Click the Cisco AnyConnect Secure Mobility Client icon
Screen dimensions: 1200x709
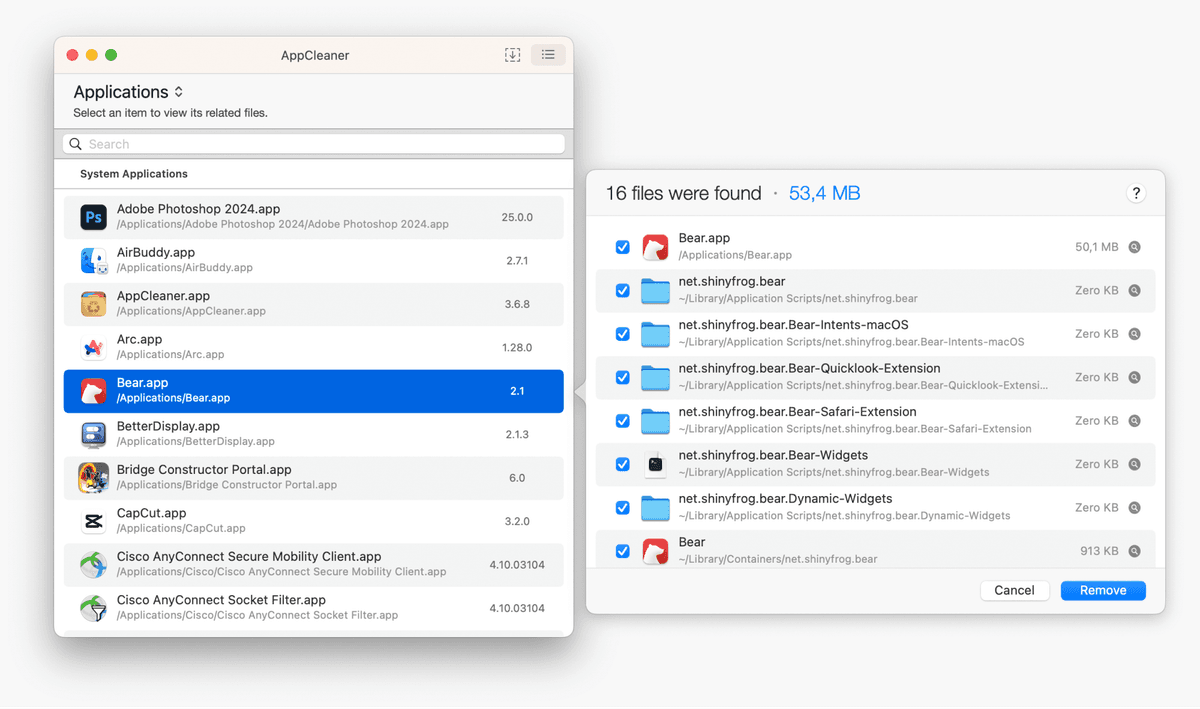pyautogui.click(x=94, y=565)
